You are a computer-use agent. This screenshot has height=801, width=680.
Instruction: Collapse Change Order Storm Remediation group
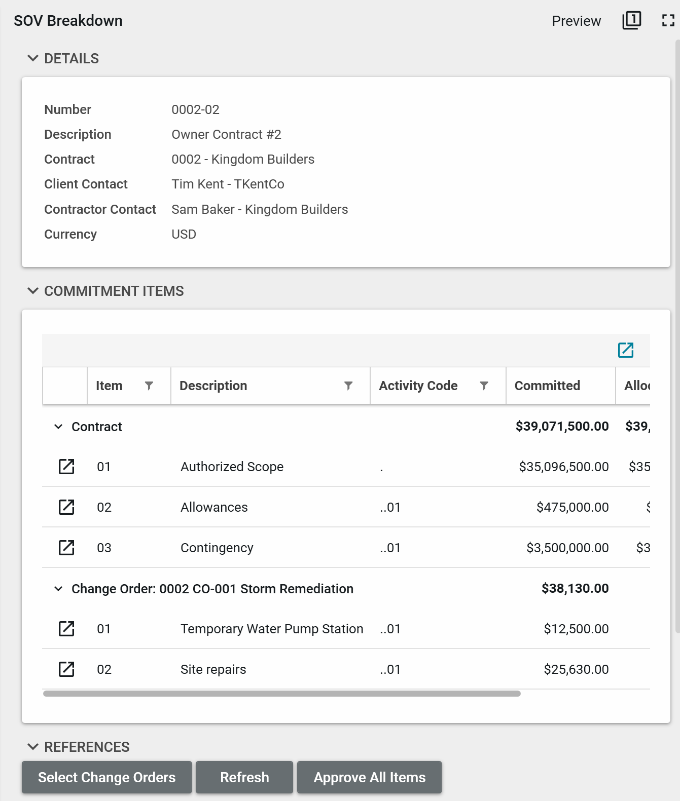(x=58, y=589)
